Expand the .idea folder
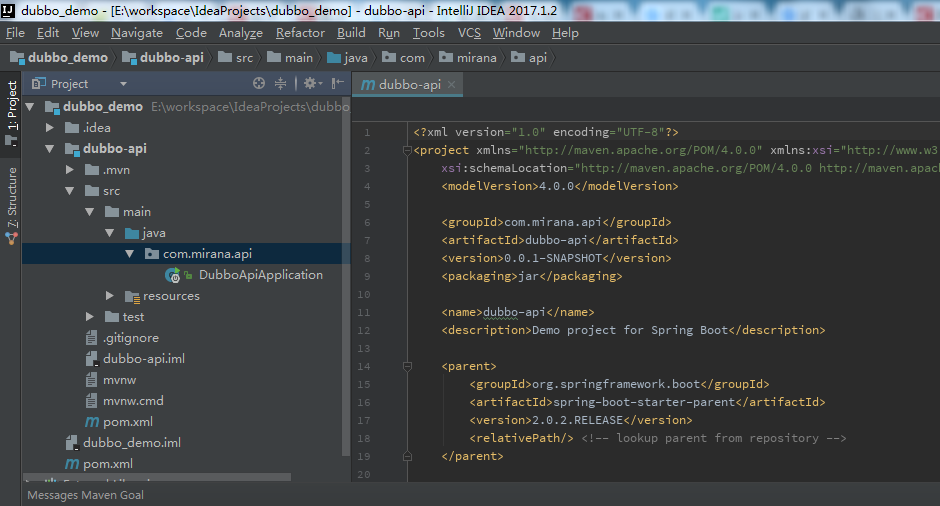This screenshot has width=940, height=506. 50,128
